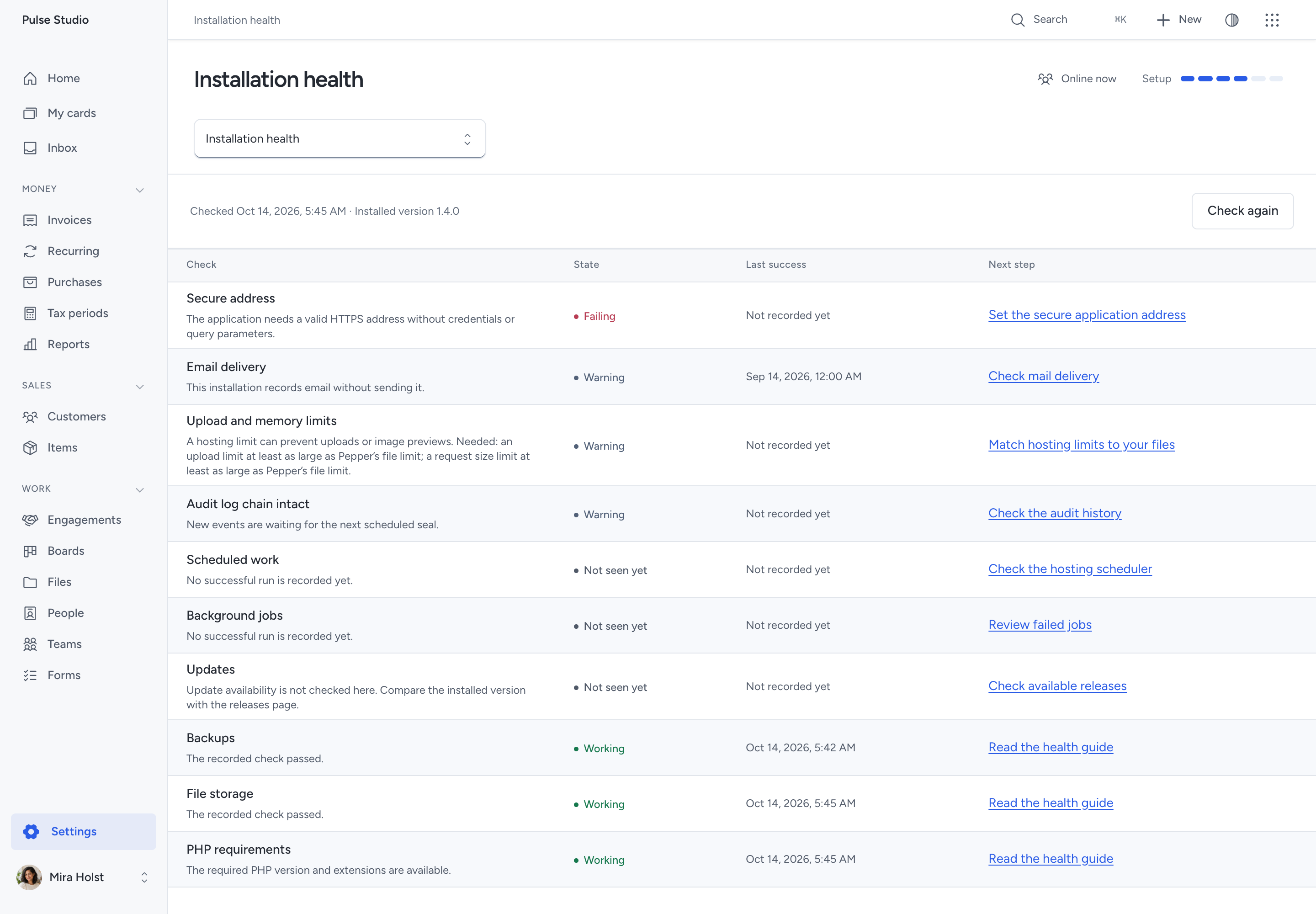Click the Online now indicator
Viewport: 1316px width, 914px height.
click(1077, 79)
